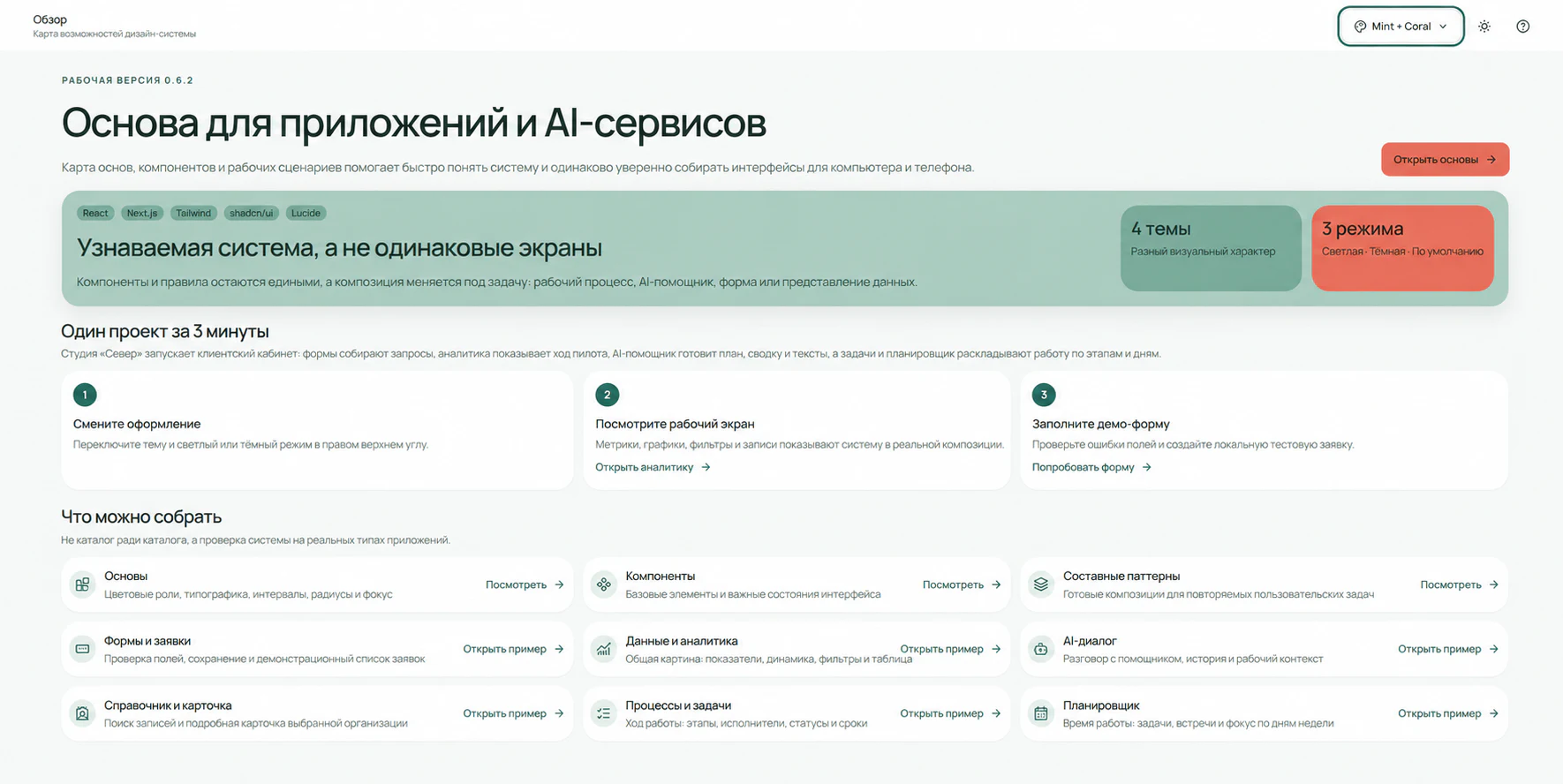This screenshot has height=784, width=1563.
Task: Open example for Данные и аналитика
Action: 950,649
